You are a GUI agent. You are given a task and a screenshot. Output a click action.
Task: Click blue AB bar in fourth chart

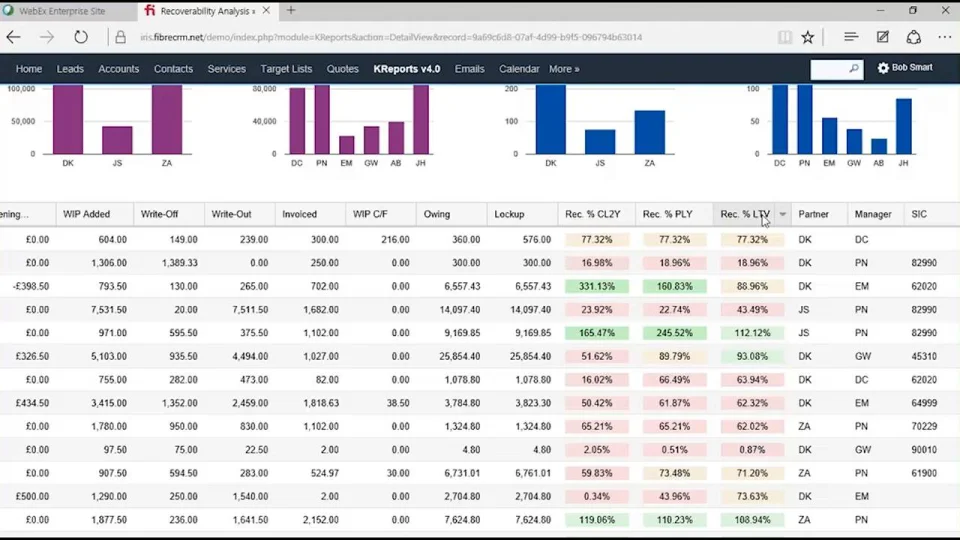click(879, 146)
